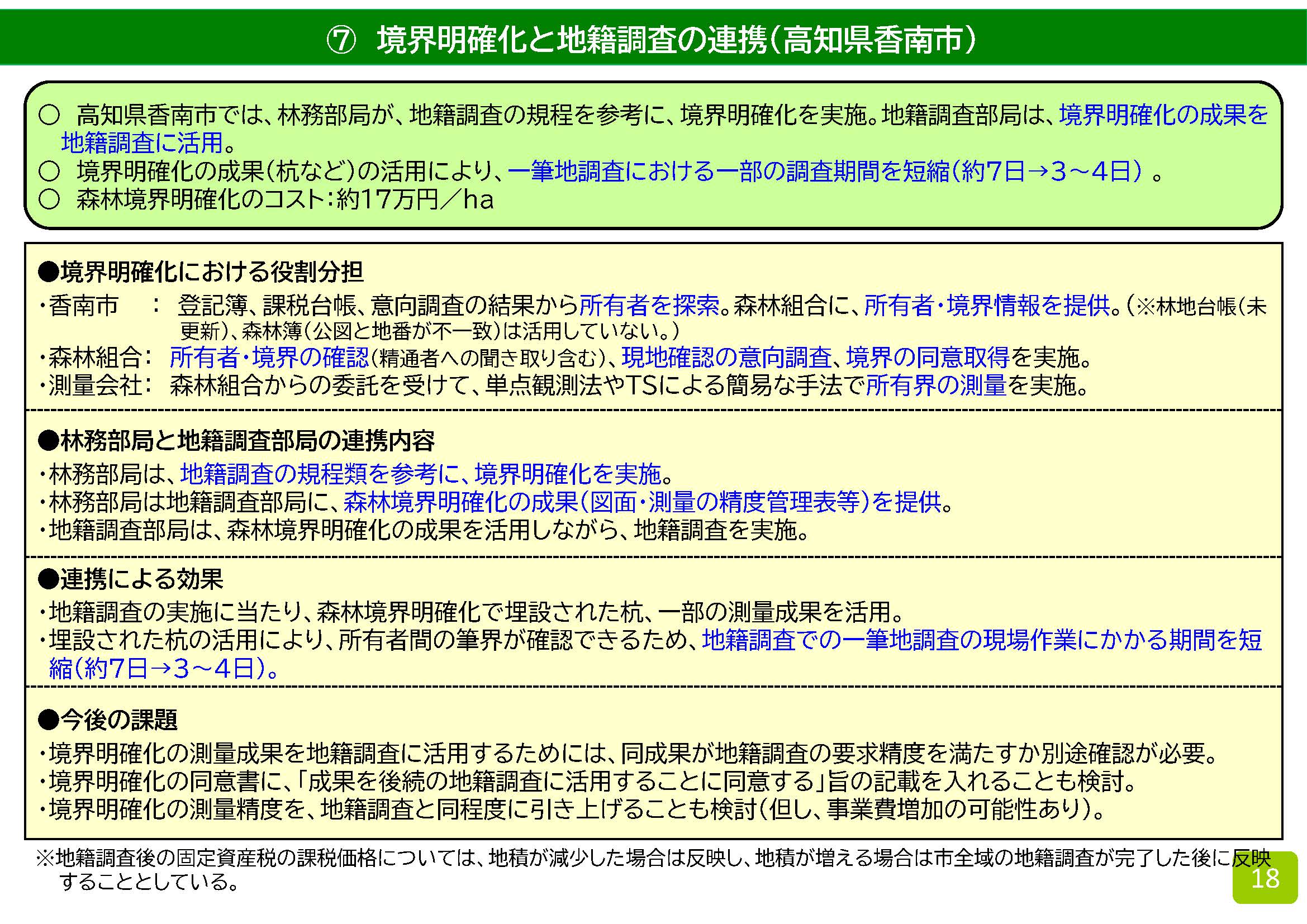The height and width of the screenshot is (924, 1307).
Task: Click the page number 18 badge
Action: point(1265,878)
